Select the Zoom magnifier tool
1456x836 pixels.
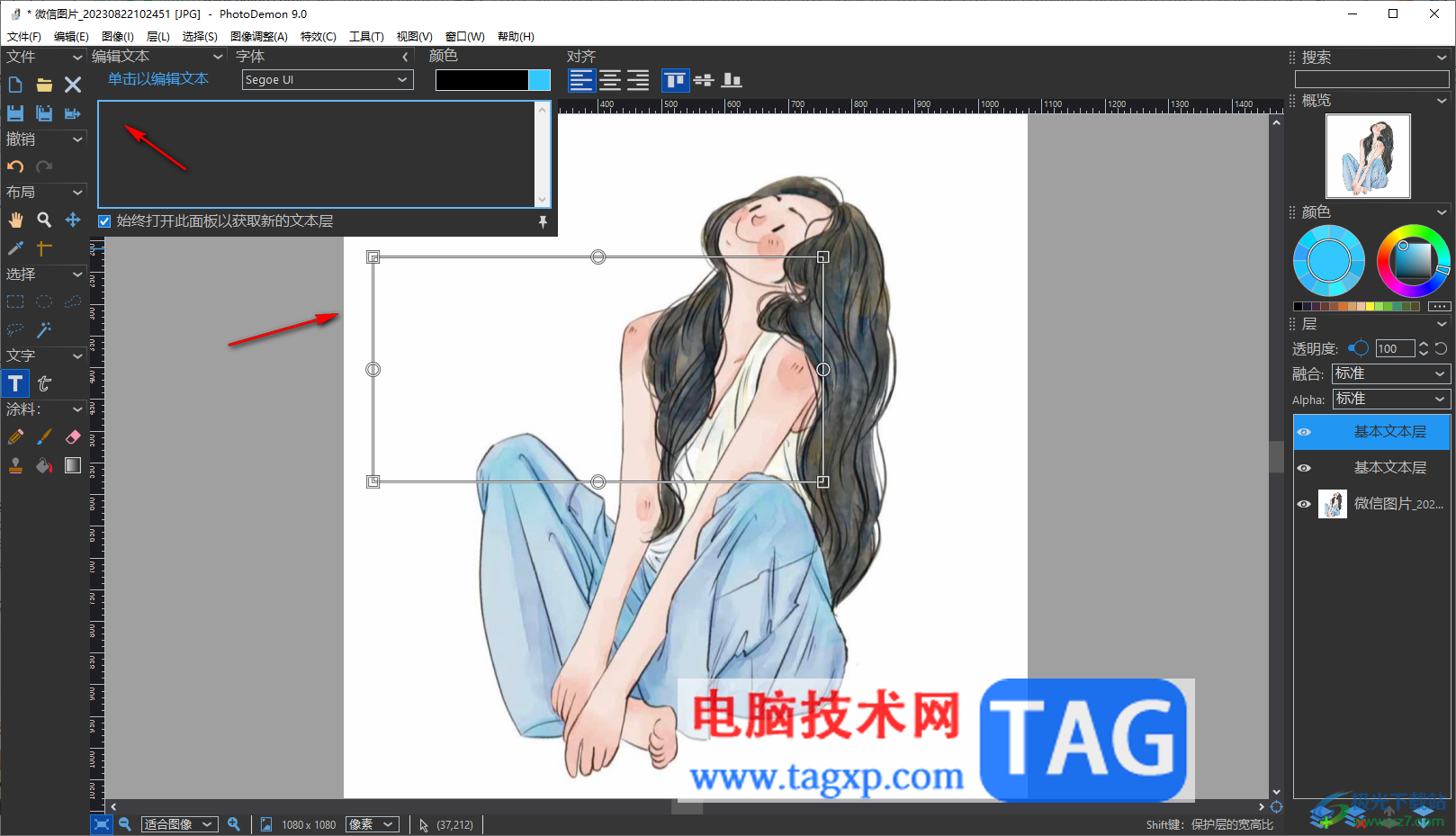[44, 220]
